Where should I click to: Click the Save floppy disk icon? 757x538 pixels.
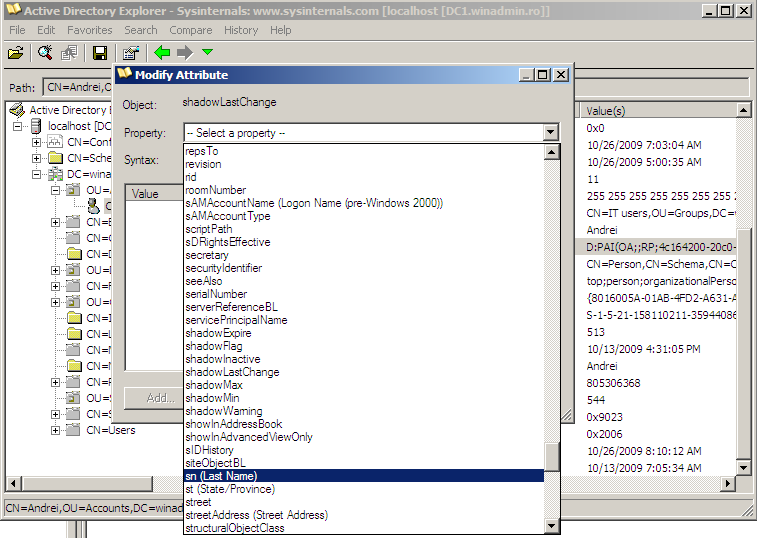pos(100,53)
